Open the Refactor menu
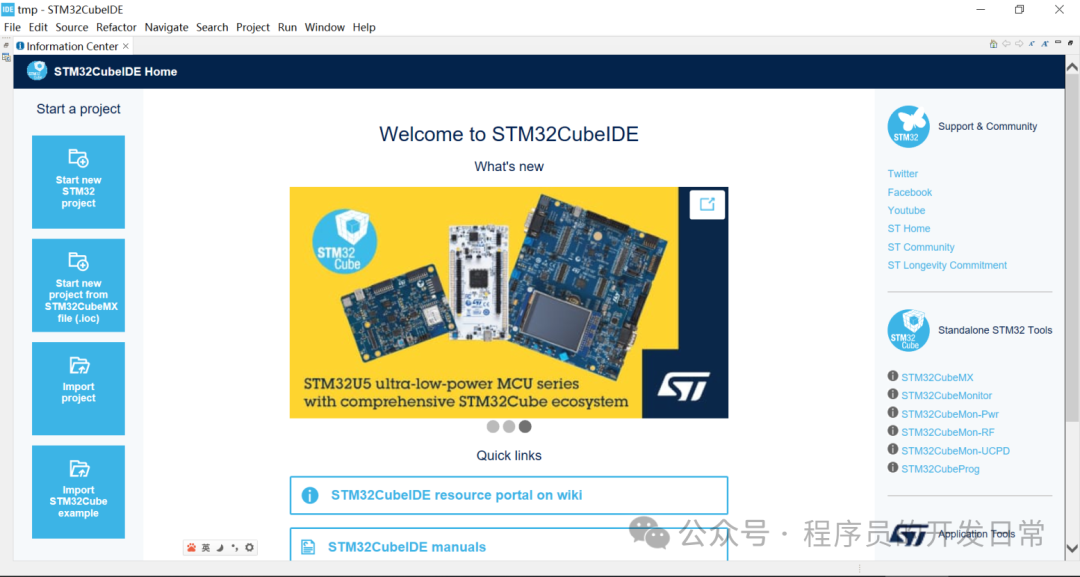The image size is (1080, 577). (x=116, y=27)
